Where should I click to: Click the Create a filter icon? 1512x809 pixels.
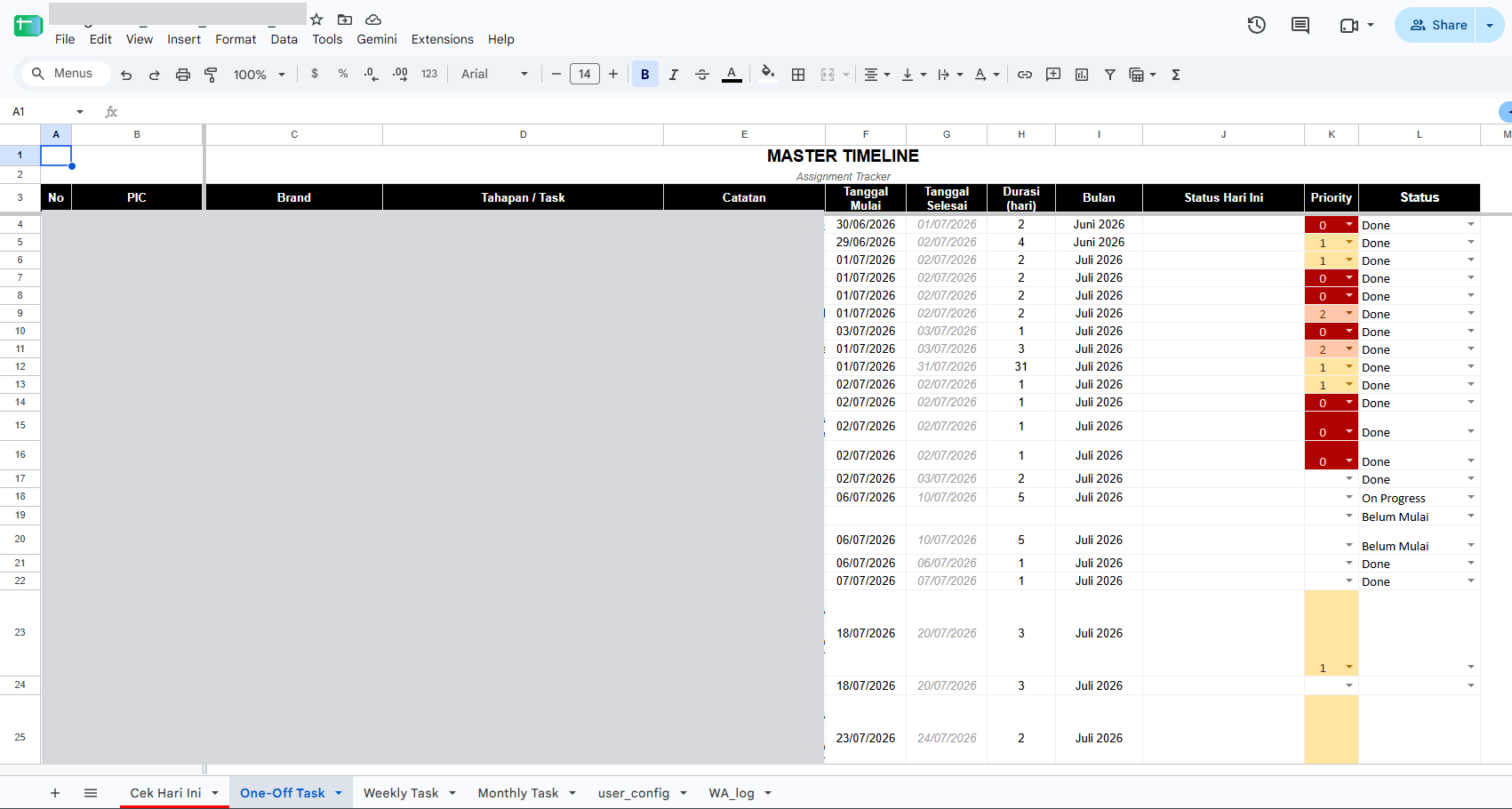(1110, 75)
